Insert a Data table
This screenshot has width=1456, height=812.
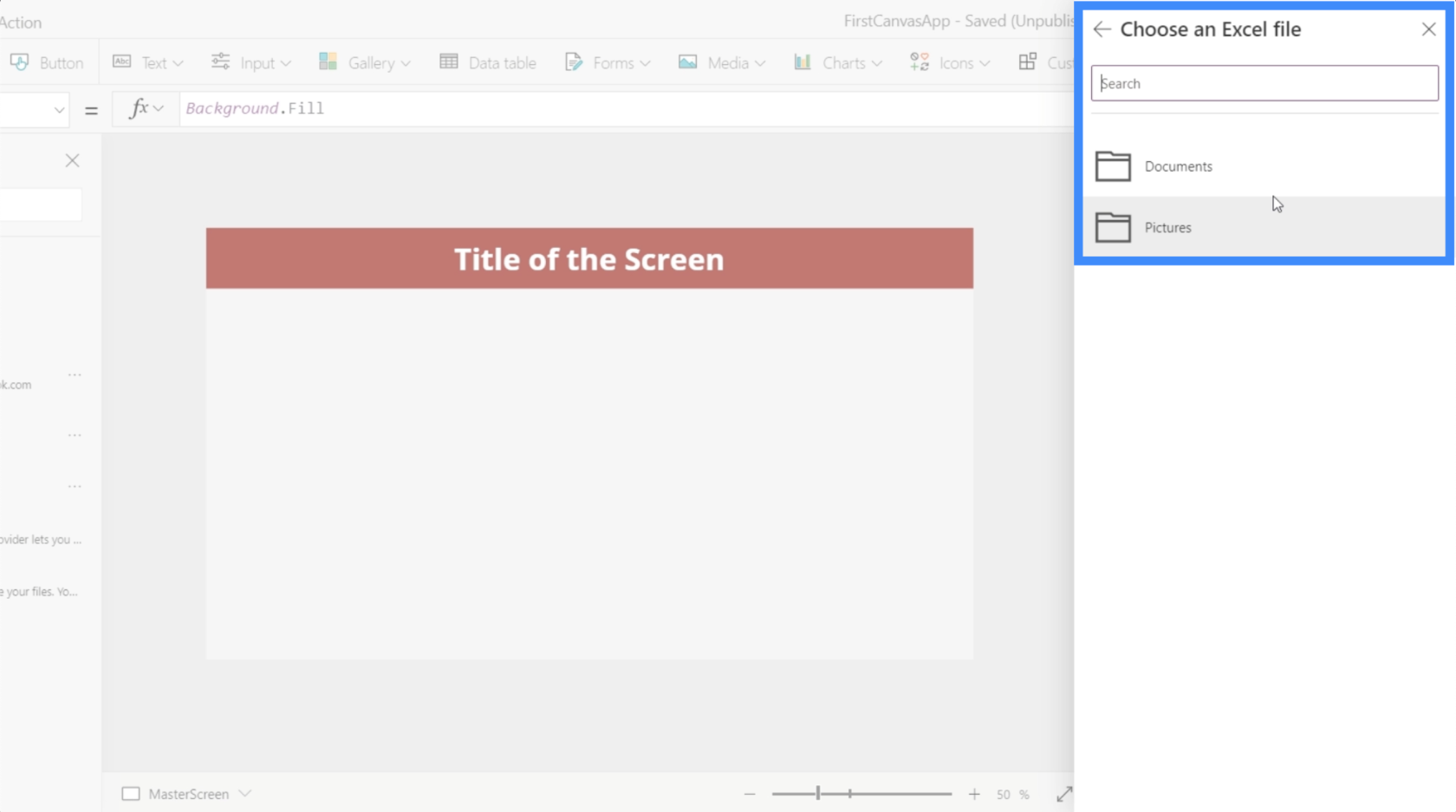pos(488,62)
